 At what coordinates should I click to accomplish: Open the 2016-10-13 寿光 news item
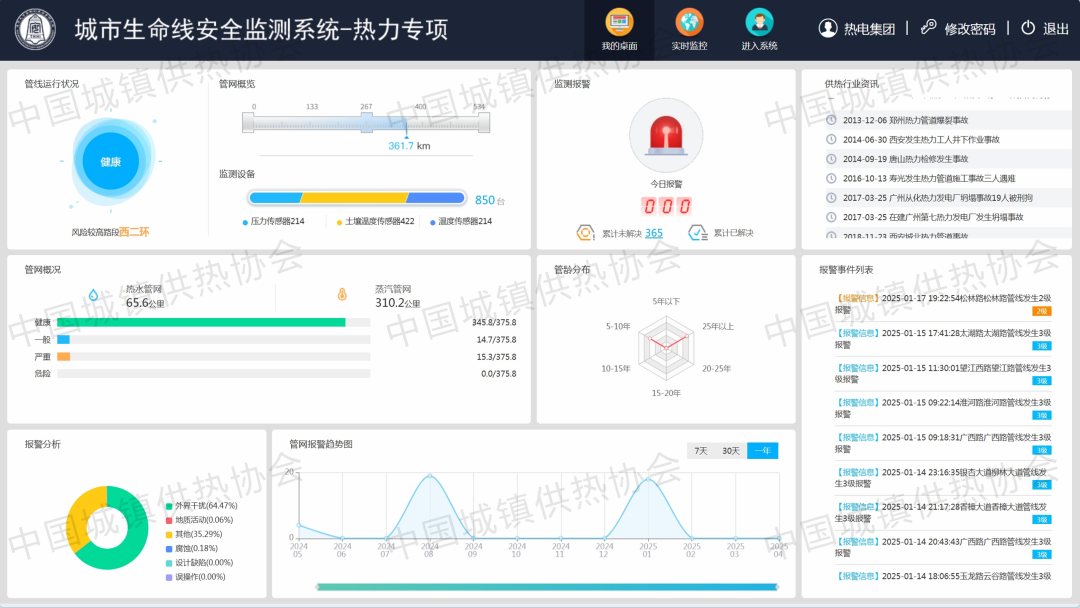tap(915, 178)
